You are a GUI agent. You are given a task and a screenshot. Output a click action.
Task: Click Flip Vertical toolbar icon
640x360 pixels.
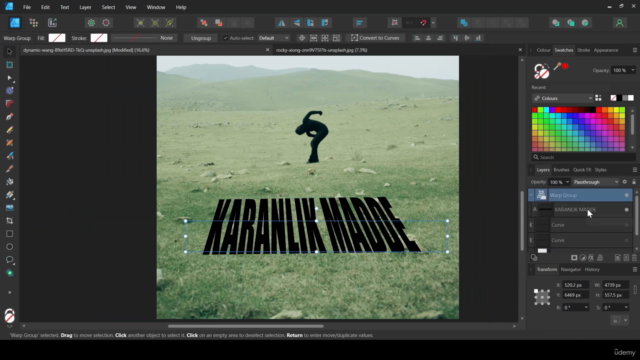(297, 23)
